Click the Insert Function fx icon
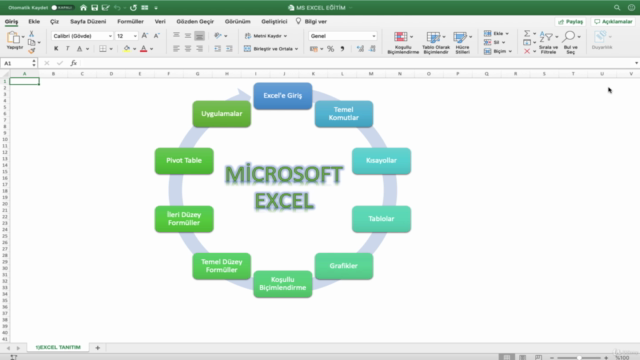The image size is (640, 360). (x=73, y=63)
